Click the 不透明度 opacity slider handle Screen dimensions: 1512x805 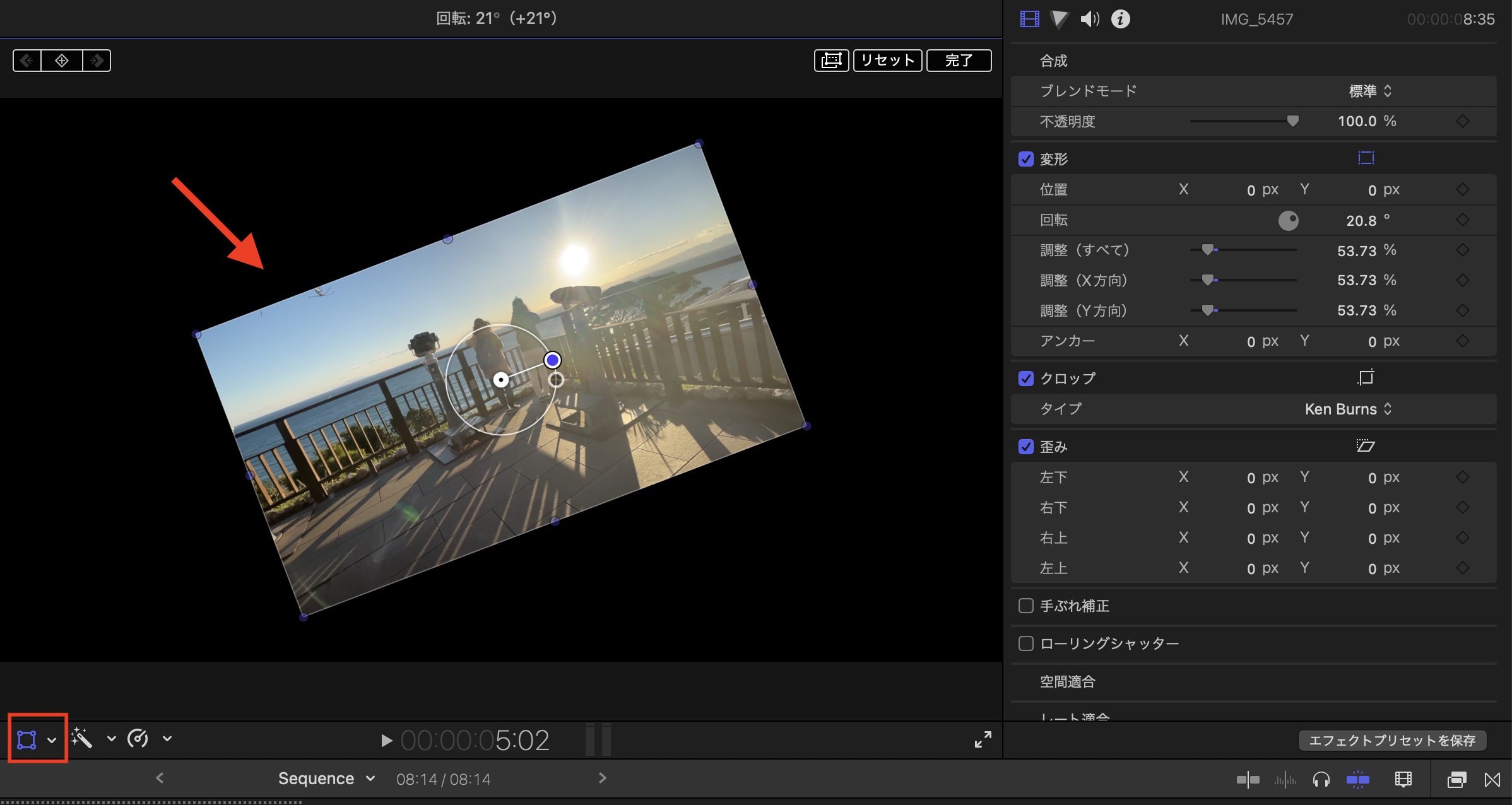click(x=1292, y=120)
